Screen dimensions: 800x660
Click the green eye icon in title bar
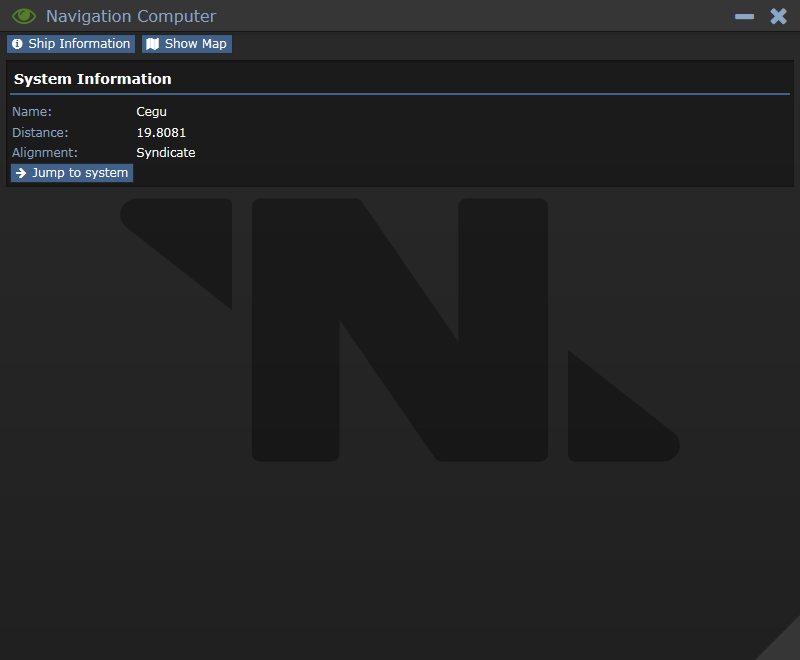pyautogui.click(x=23, y=16)
